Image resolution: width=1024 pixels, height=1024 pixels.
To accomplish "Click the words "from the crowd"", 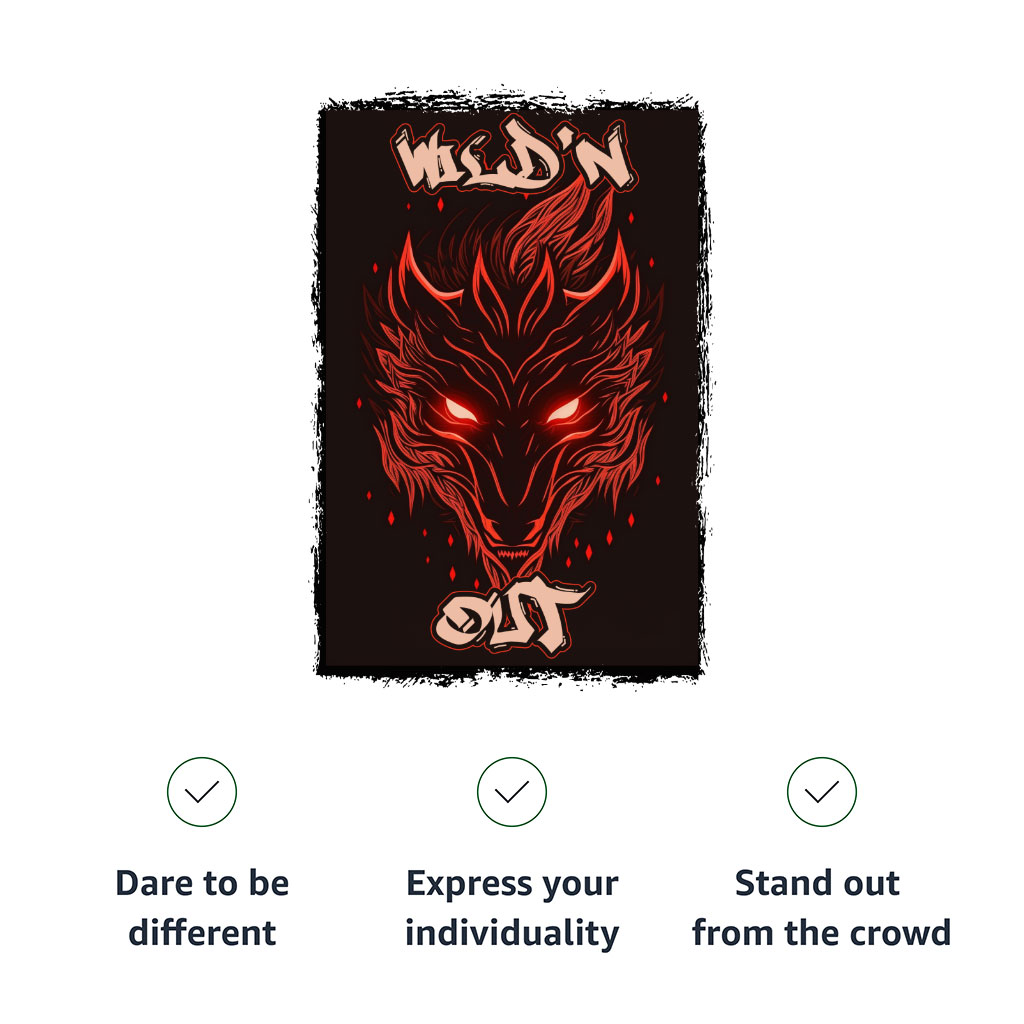I will click(822, 932).
